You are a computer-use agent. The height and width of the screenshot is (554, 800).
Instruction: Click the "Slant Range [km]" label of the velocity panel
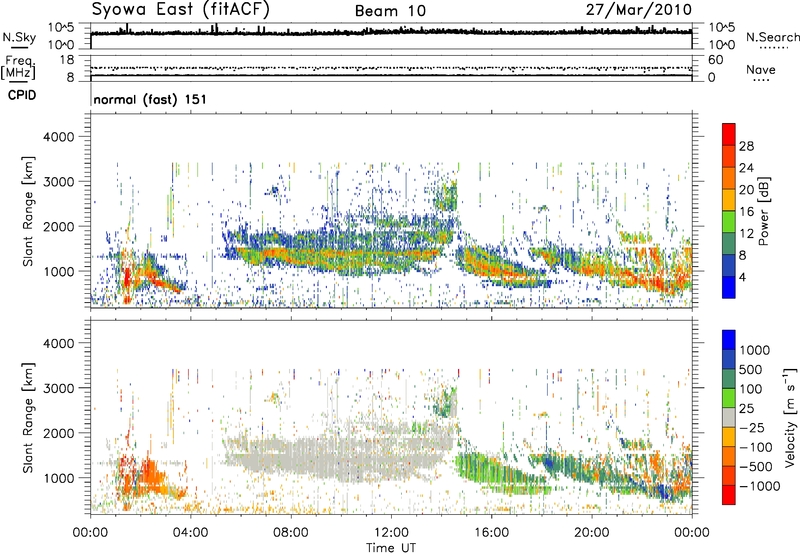point(28,418)
